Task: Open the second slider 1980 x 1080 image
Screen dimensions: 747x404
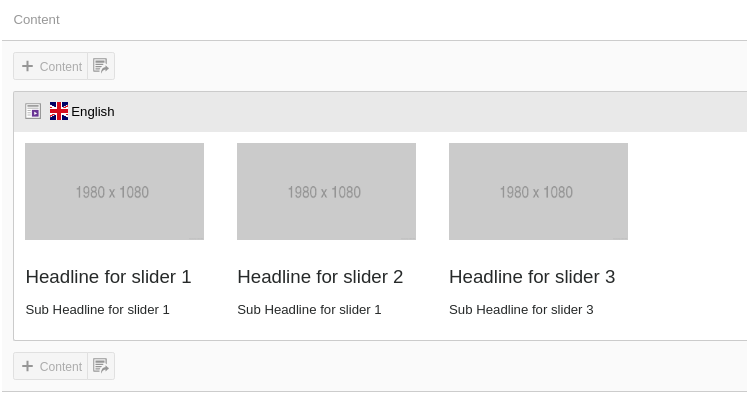Action: (x=326, y=191)
